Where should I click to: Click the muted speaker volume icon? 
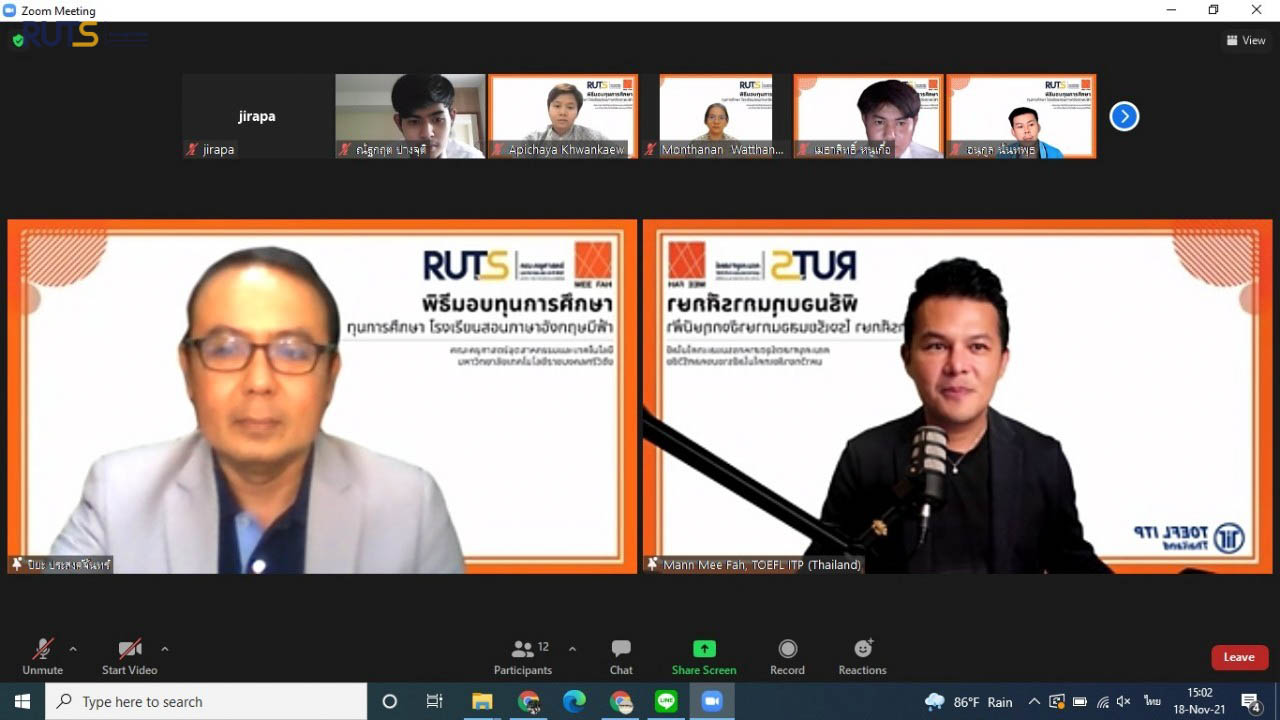pos(1124,702)
